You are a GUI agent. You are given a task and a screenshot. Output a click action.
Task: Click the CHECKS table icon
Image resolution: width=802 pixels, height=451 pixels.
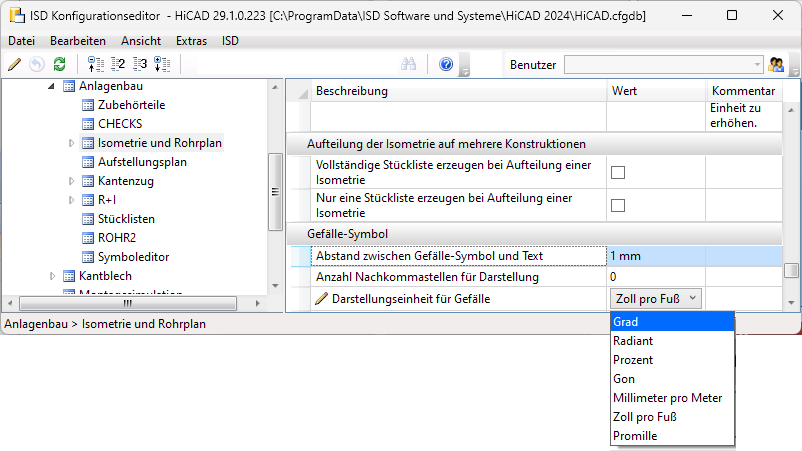[88, 124]
